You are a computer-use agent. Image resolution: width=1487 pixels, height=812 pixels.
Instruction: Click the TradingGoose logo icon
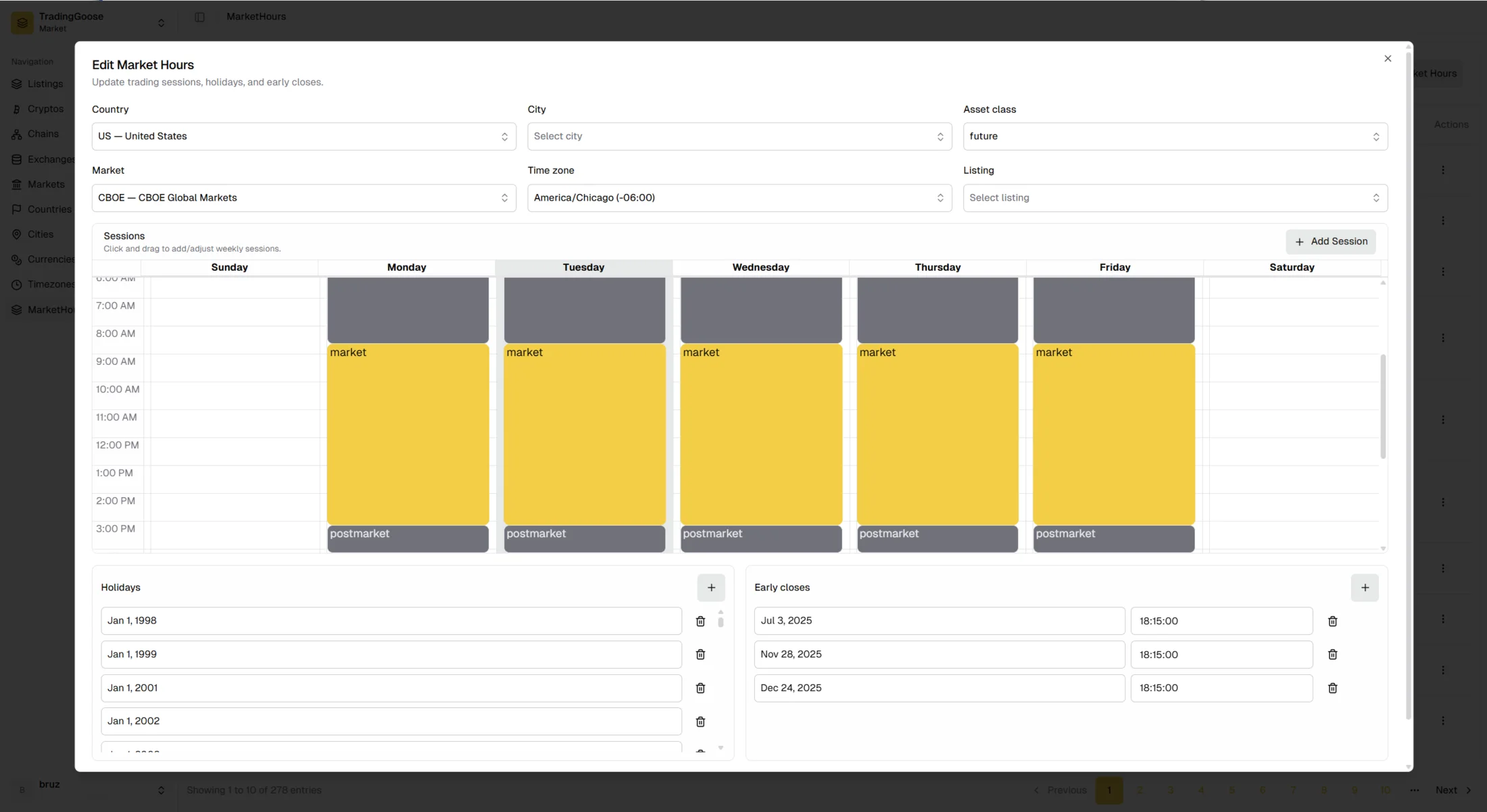[22, 22]
